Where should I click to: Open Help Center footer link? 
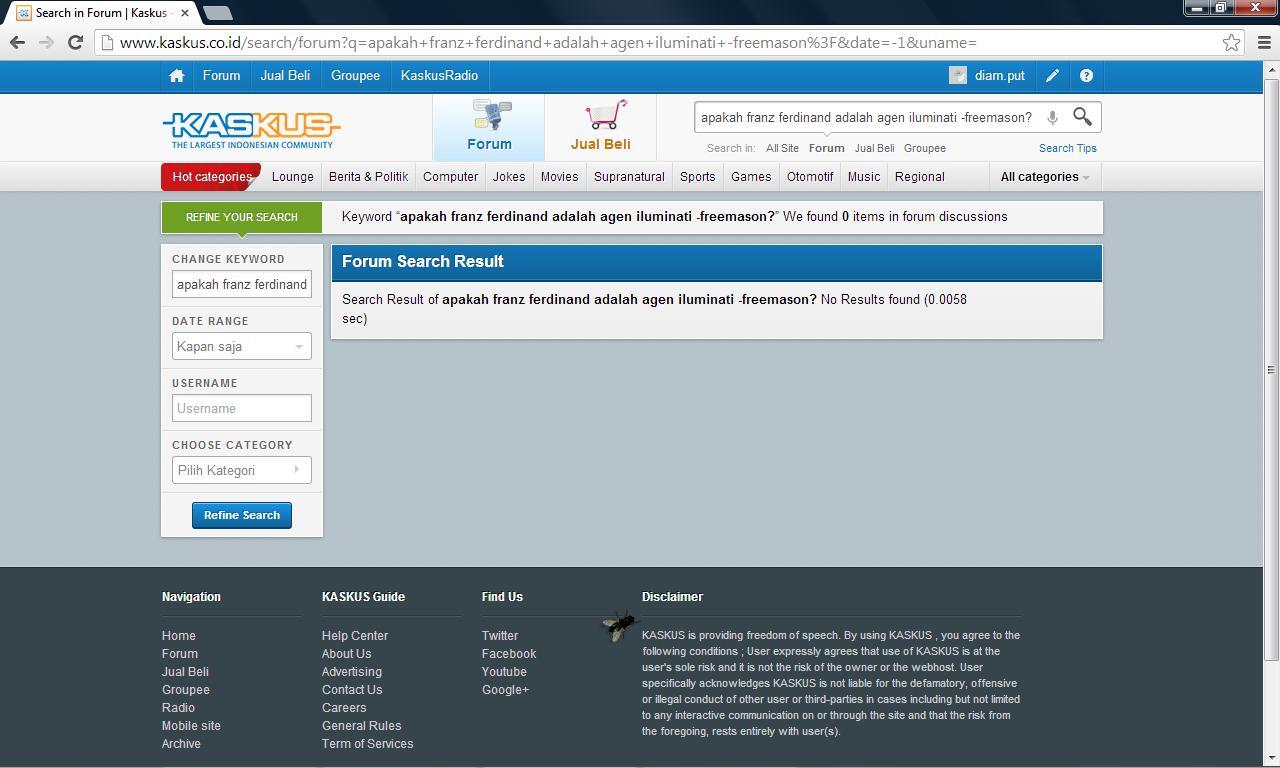click(354, 636)
